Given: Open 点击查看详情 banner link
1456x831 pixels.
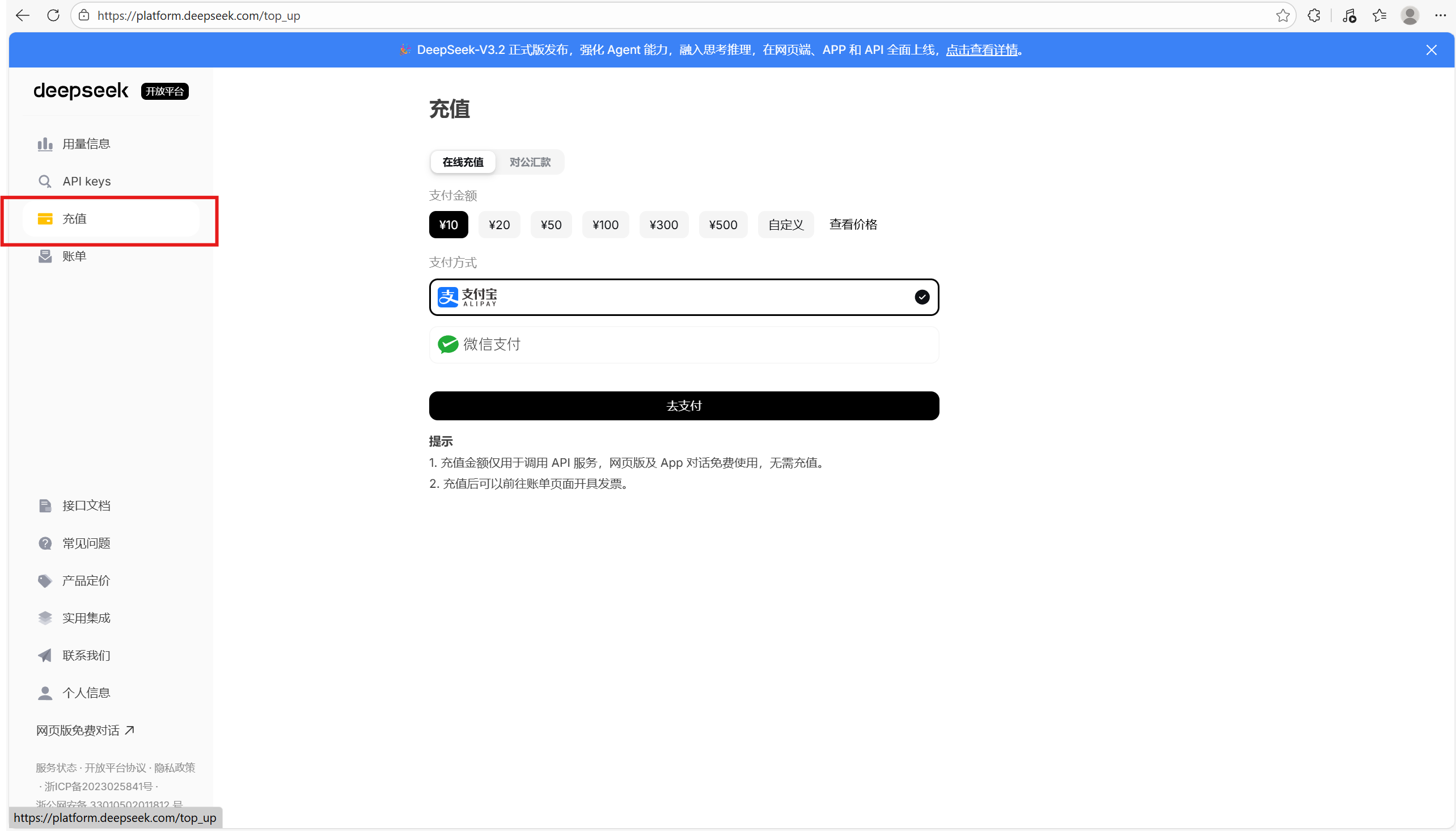Looking at the screenshot, I should click(x=981, y=50).
